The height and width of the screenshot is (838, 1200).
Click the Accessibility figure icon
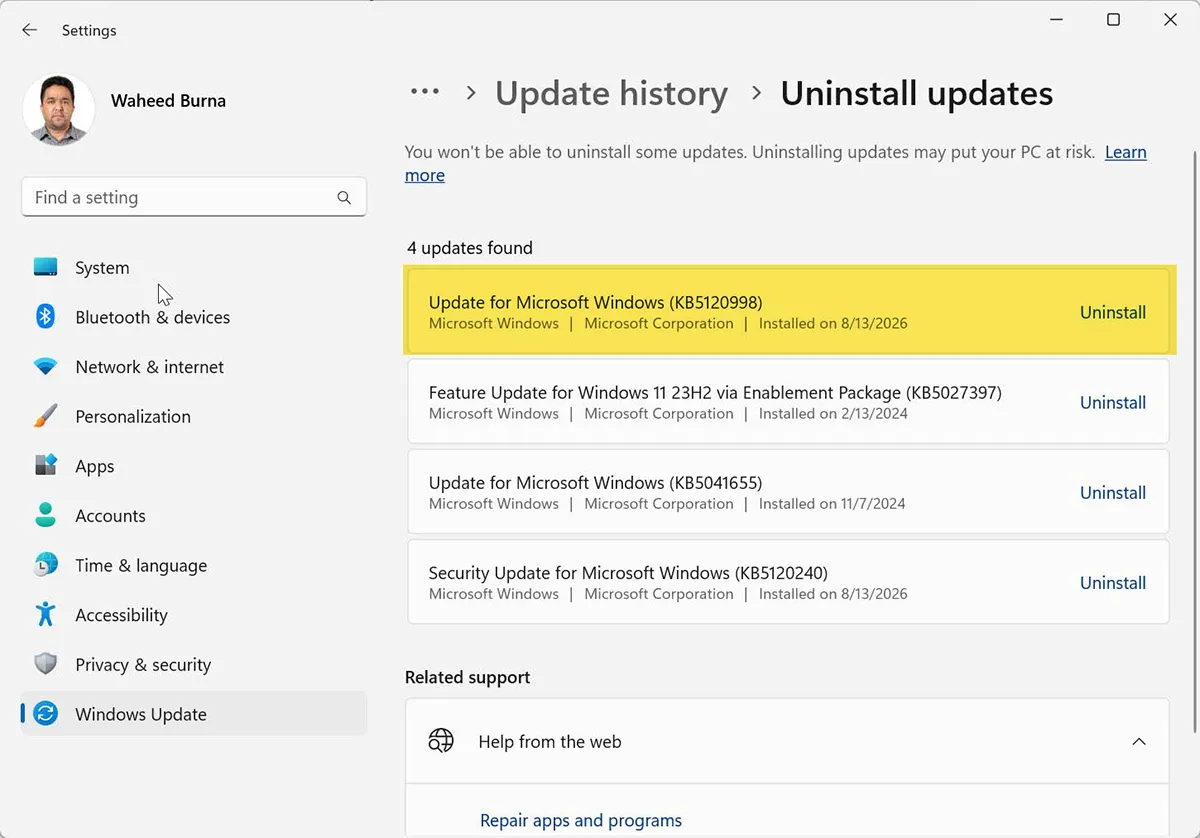click(45, 614)
